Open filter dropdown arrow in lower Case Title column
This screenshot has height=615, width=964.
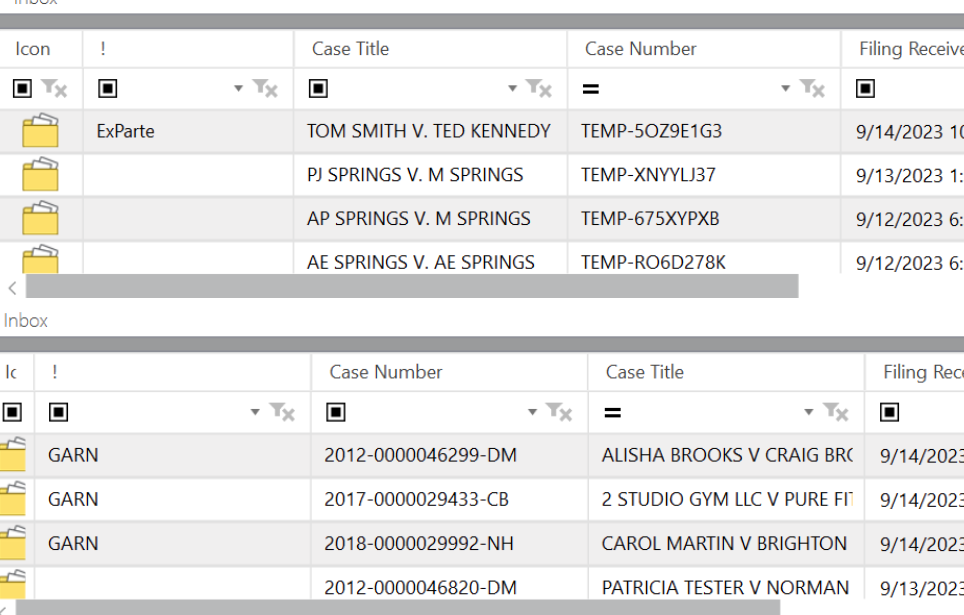(808, 412)
